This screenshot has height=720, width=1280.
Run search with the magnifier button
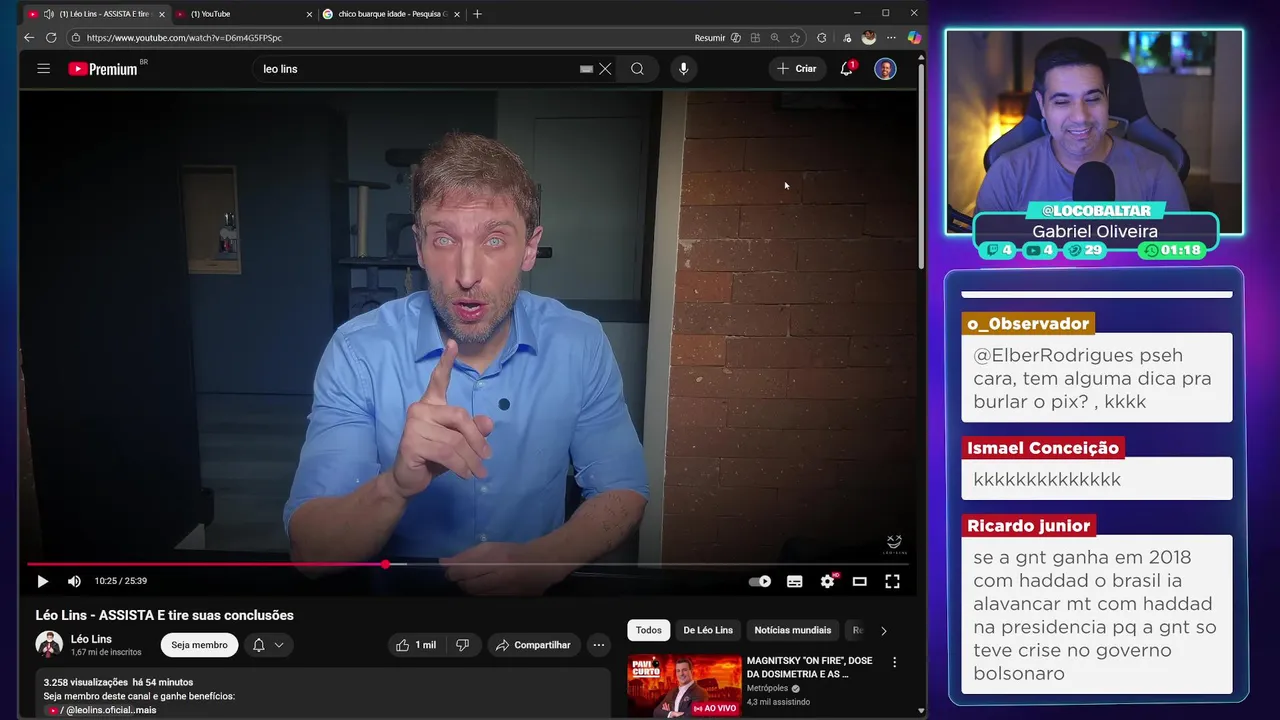click(x=637, y=69)
